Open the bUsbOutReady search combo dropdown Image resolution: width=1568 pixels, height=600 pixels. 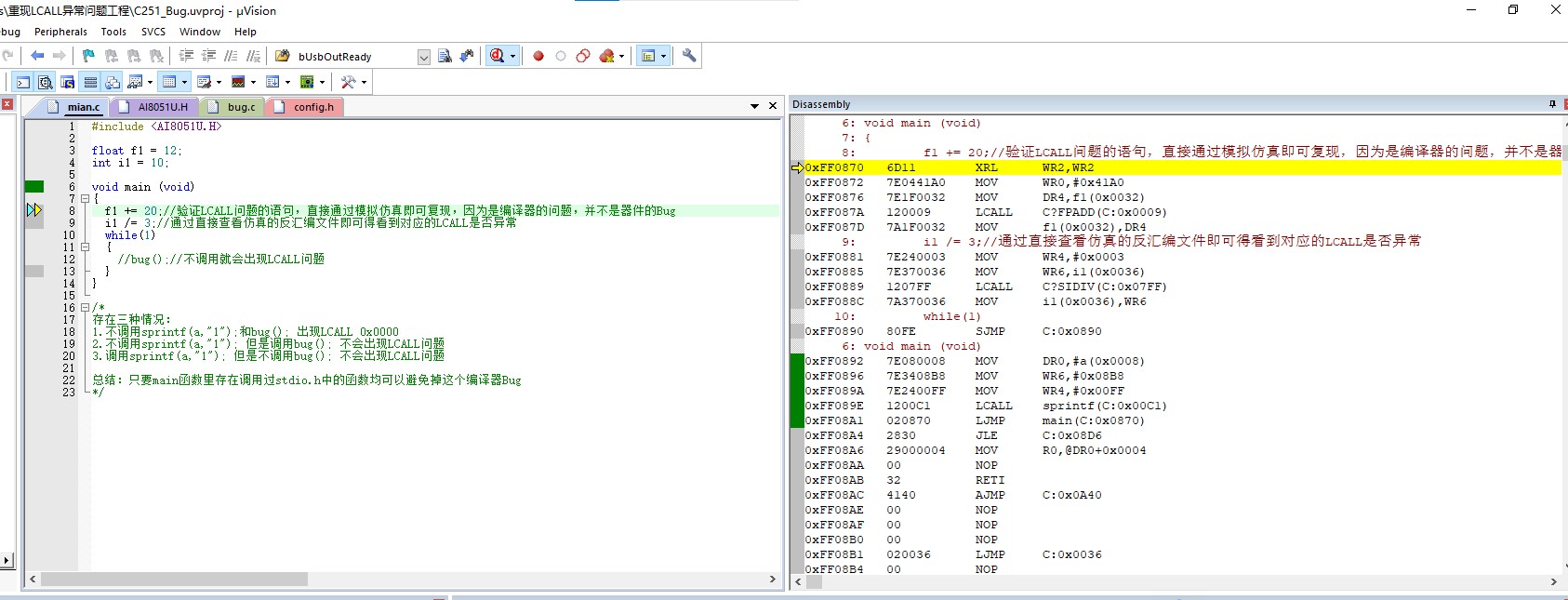424,57
